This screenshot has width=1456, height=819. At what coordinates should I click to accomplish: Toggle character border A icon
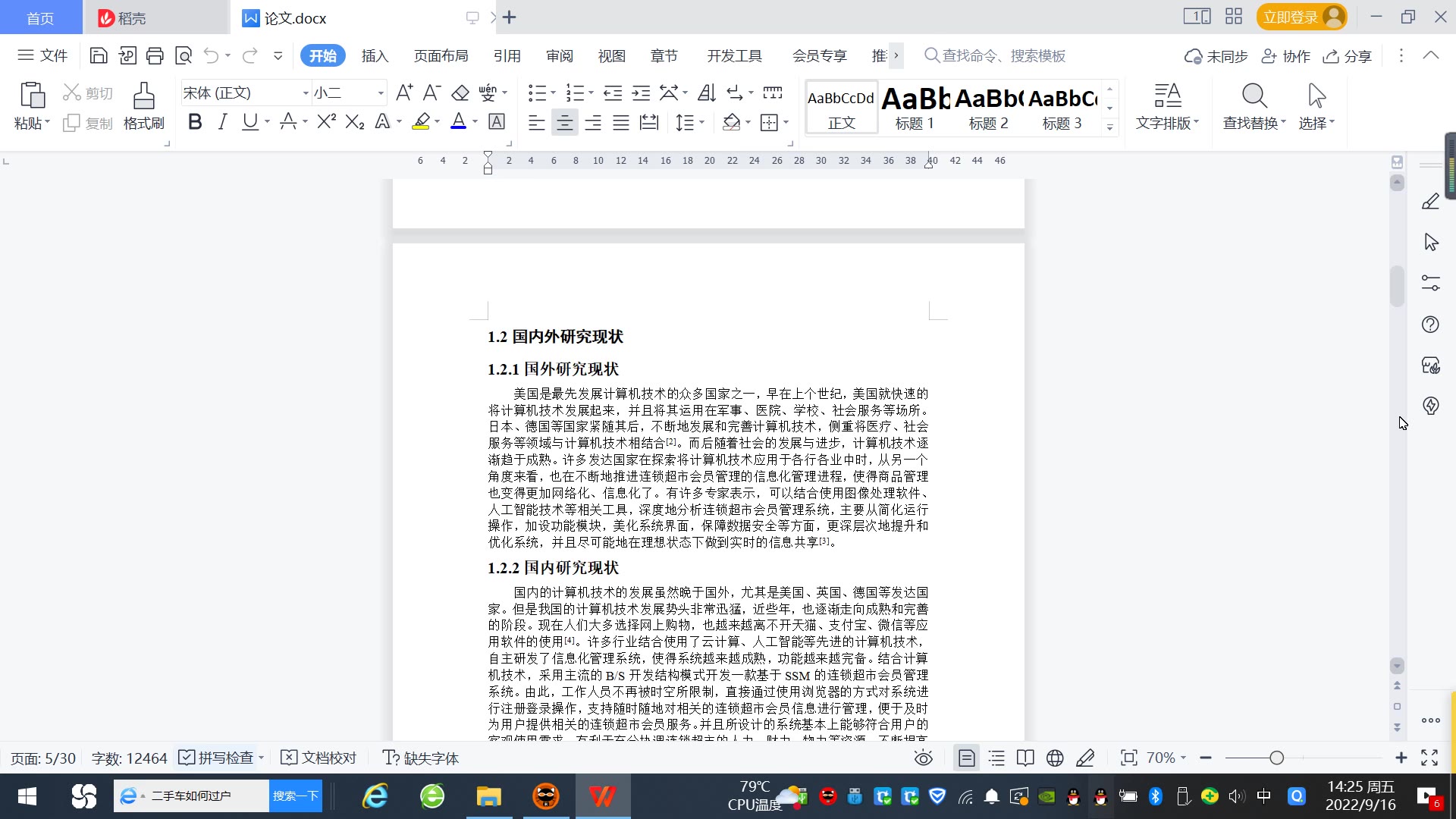click(x=497, y=121)
